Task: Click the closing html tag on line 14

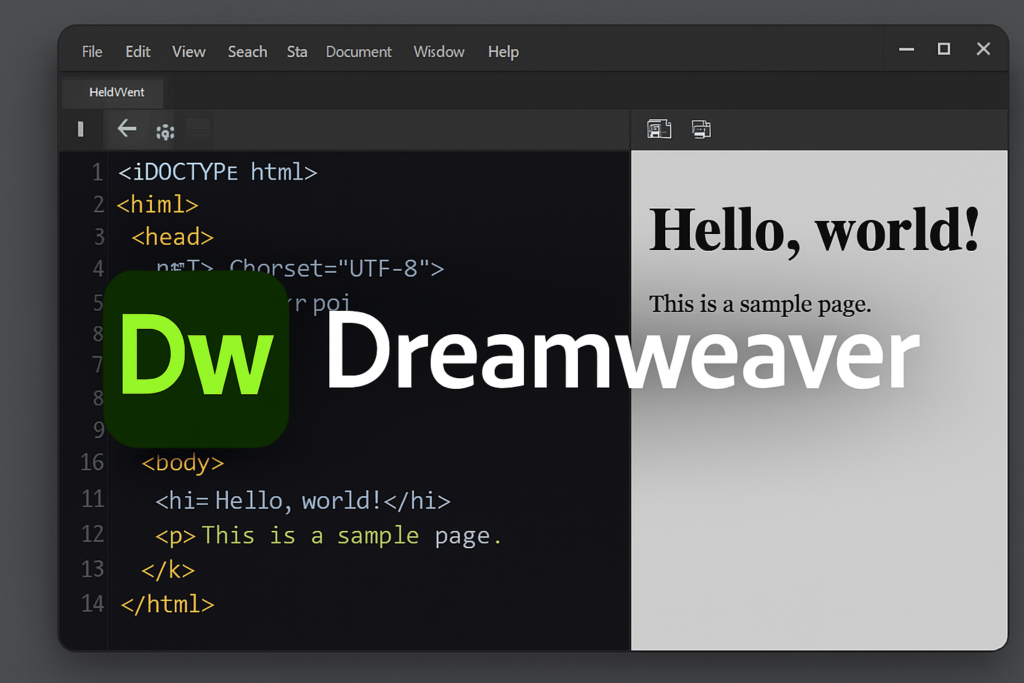Action: (167, 604)
